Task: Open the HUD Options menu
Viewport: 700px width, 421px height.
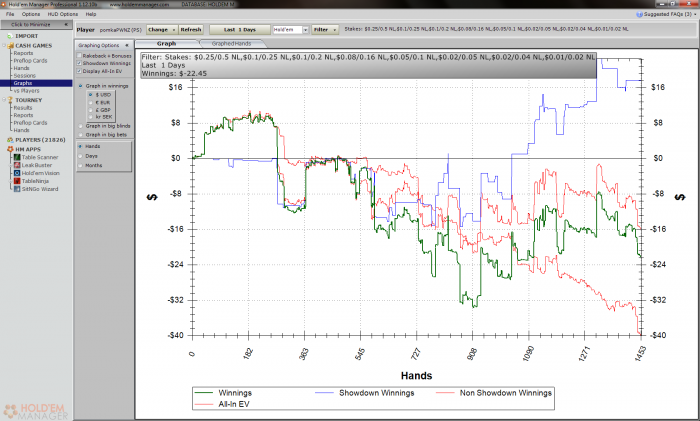Action: click(61, 15)
